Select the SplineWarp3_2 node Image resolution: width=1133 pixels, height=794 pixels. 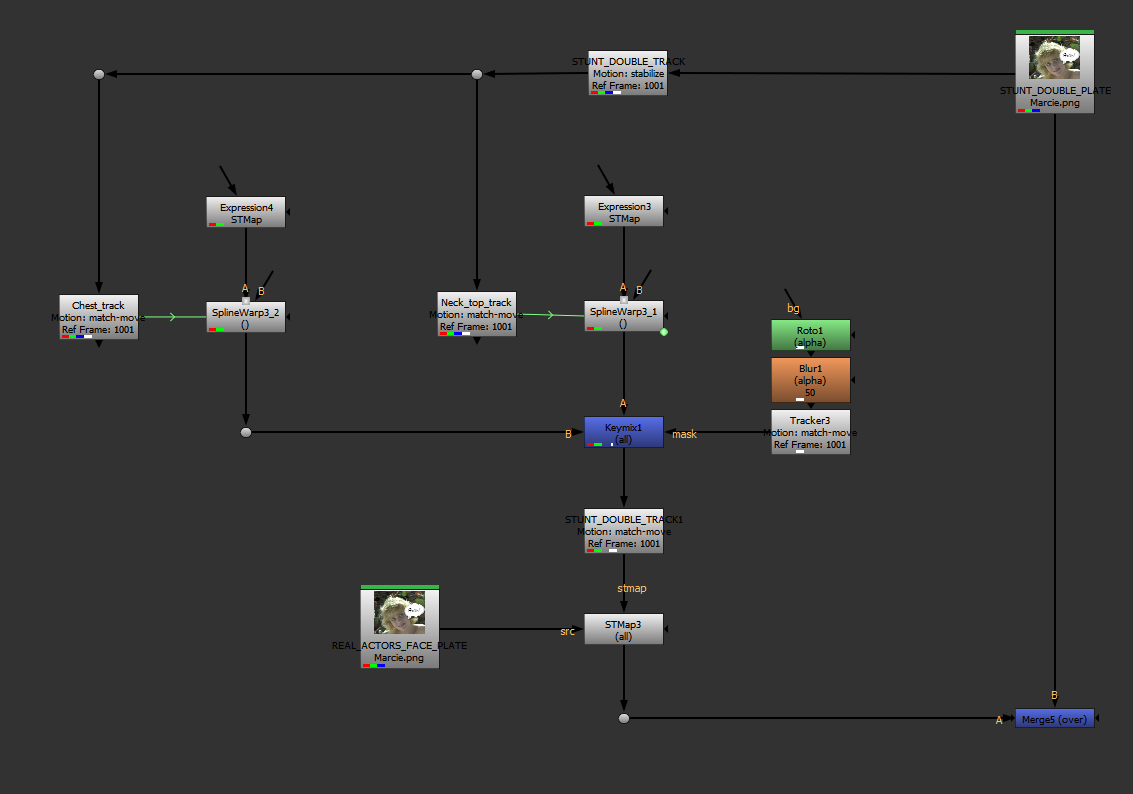coord(245,315)
